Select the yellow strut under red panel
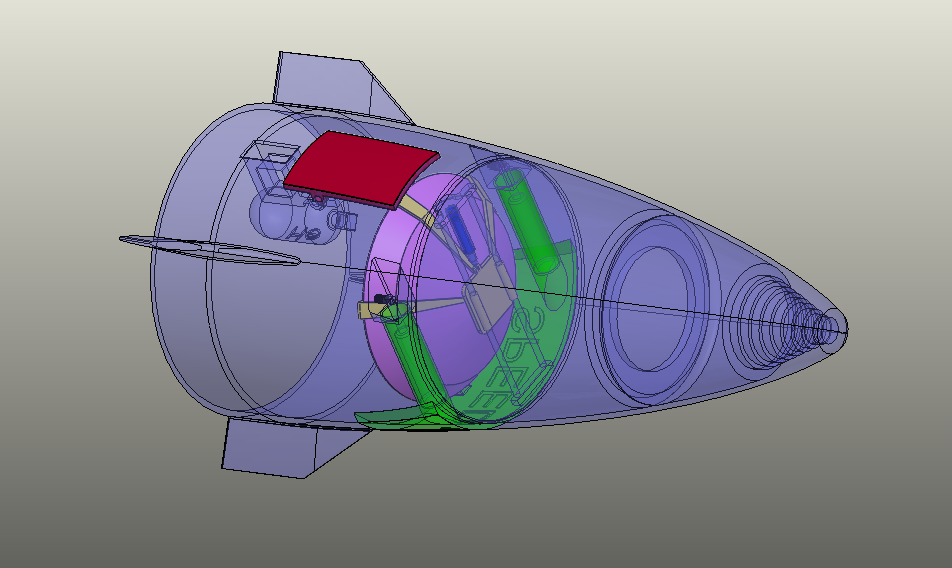952x568 pixels. tap(419, 211)
